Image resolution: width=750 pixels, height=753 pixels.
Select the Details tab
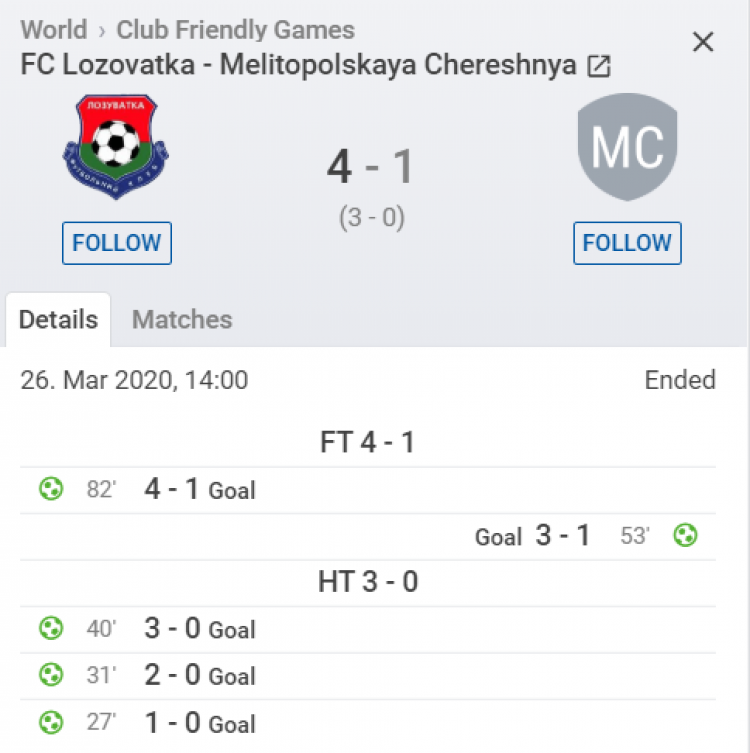coord(59,320)
